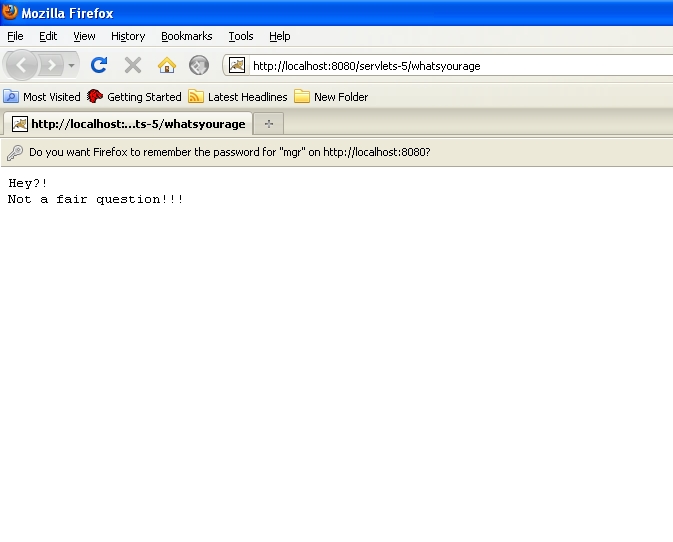The image size is (673, 542).
Task: Open the Bookmarks menu
Action: [x=187, y=36]
